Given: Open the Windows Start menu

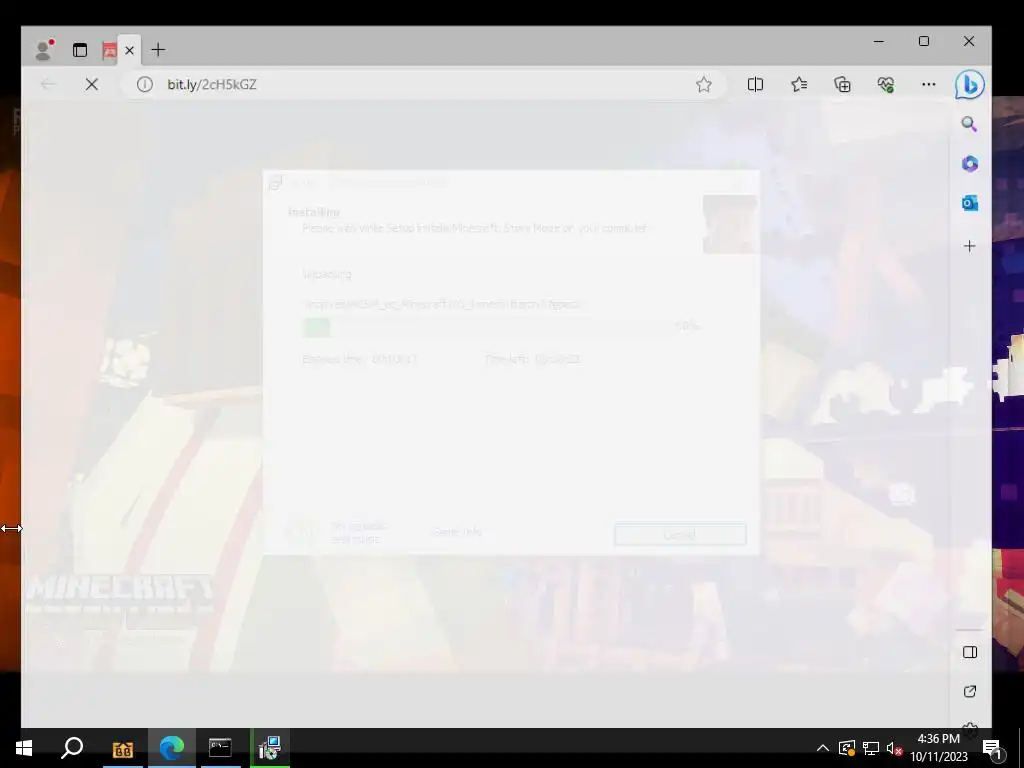Looking at the screenshot, I should 24,748.
